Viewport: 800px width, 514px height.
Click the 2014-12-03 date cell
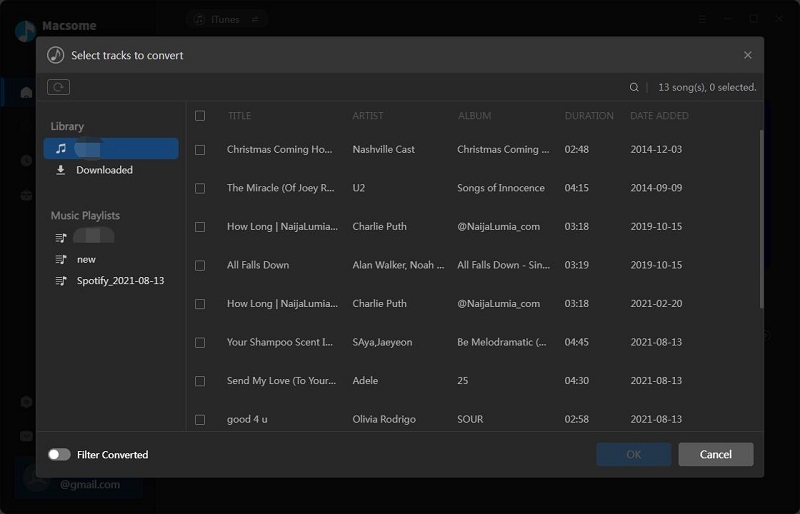(x=656, y=150)
